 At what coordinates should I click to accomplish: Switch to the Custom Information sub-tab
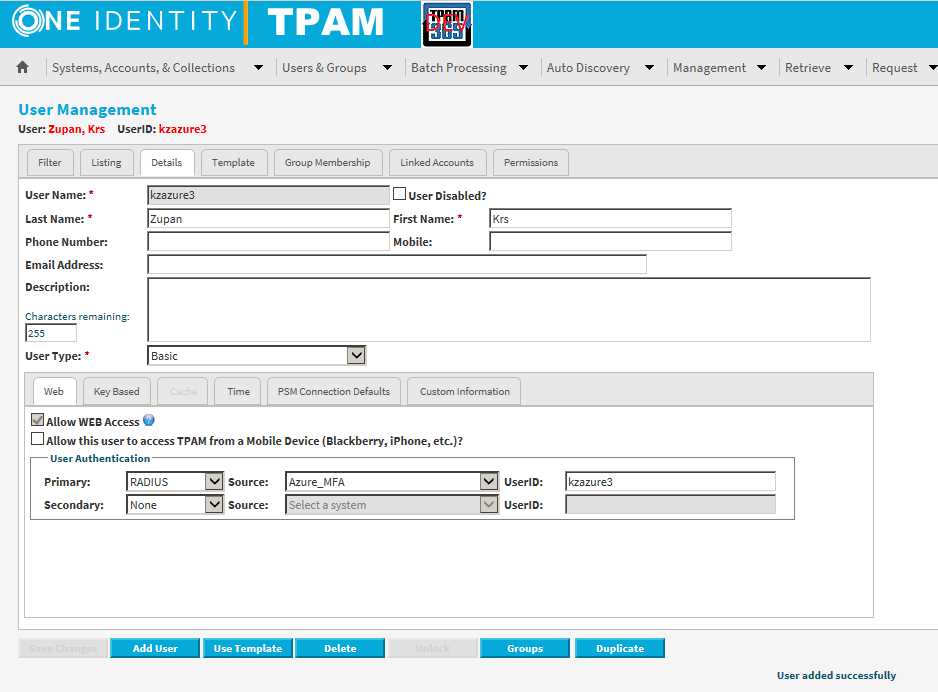click(x=465, y=392)
